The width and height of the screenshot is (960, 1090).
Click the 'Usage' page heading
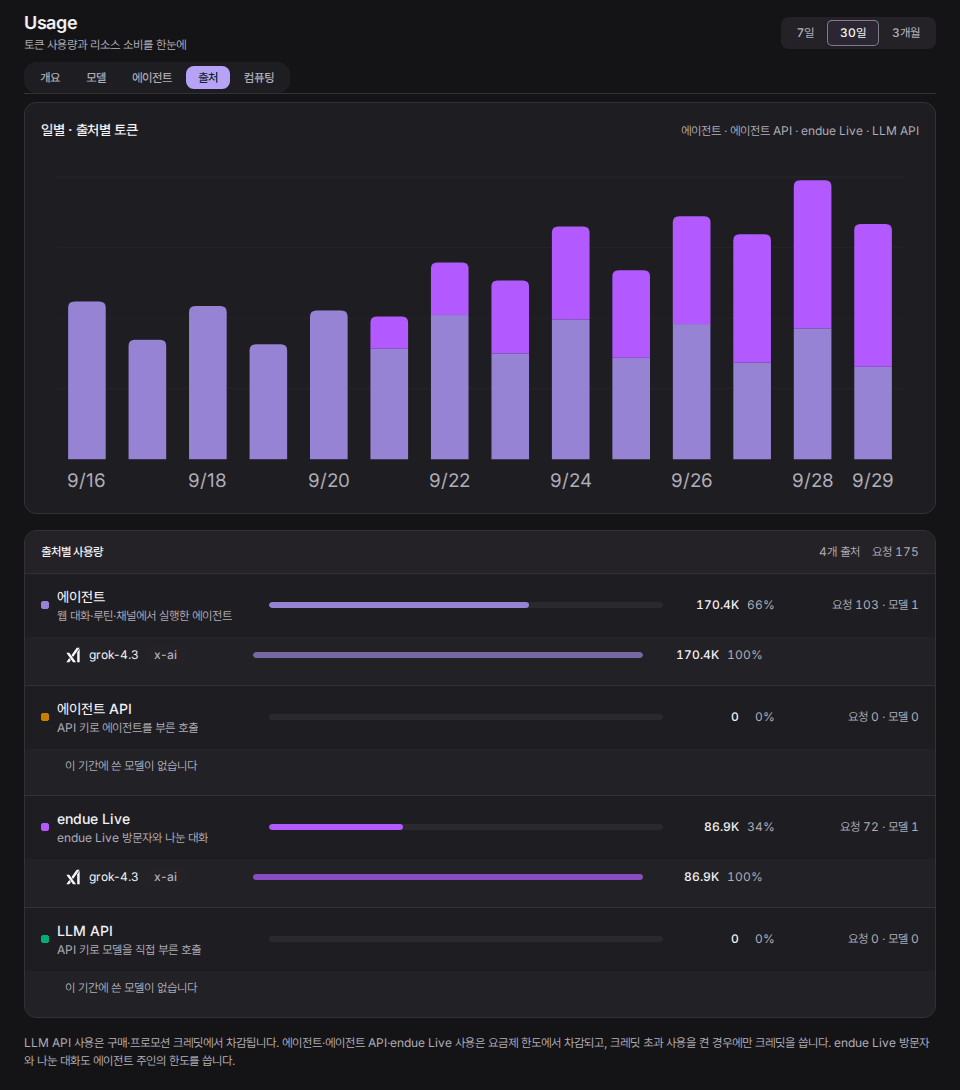[x=51, y=23]
